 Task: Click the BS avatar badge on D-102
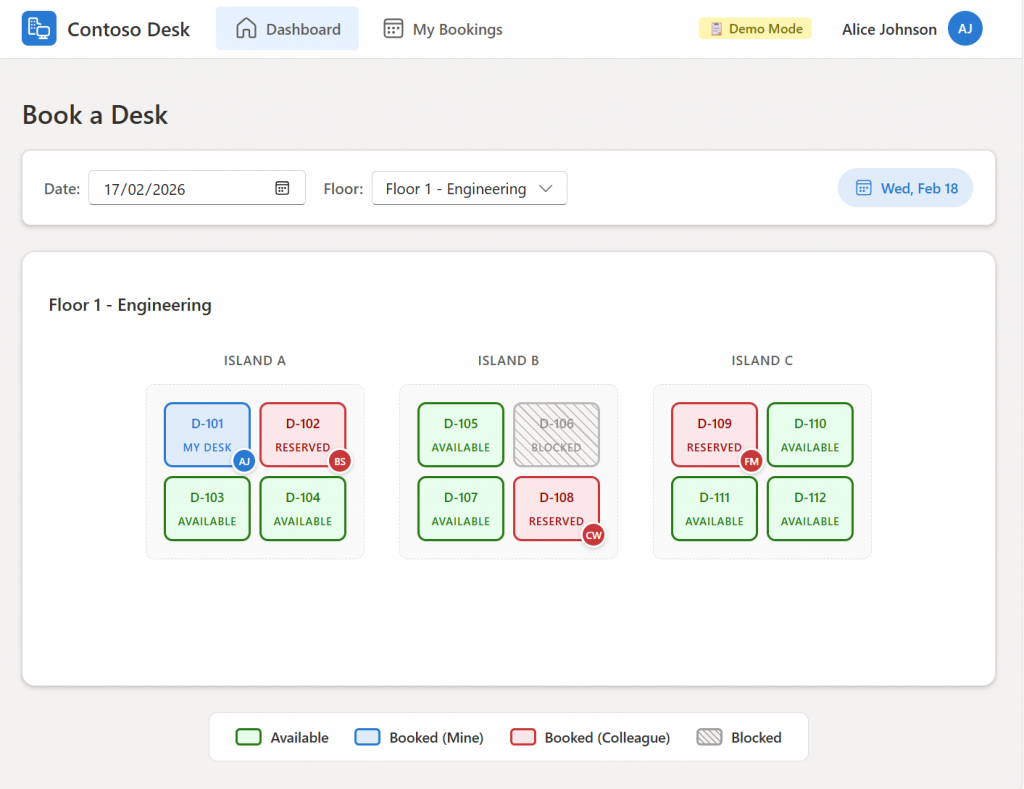pos(340,461)
